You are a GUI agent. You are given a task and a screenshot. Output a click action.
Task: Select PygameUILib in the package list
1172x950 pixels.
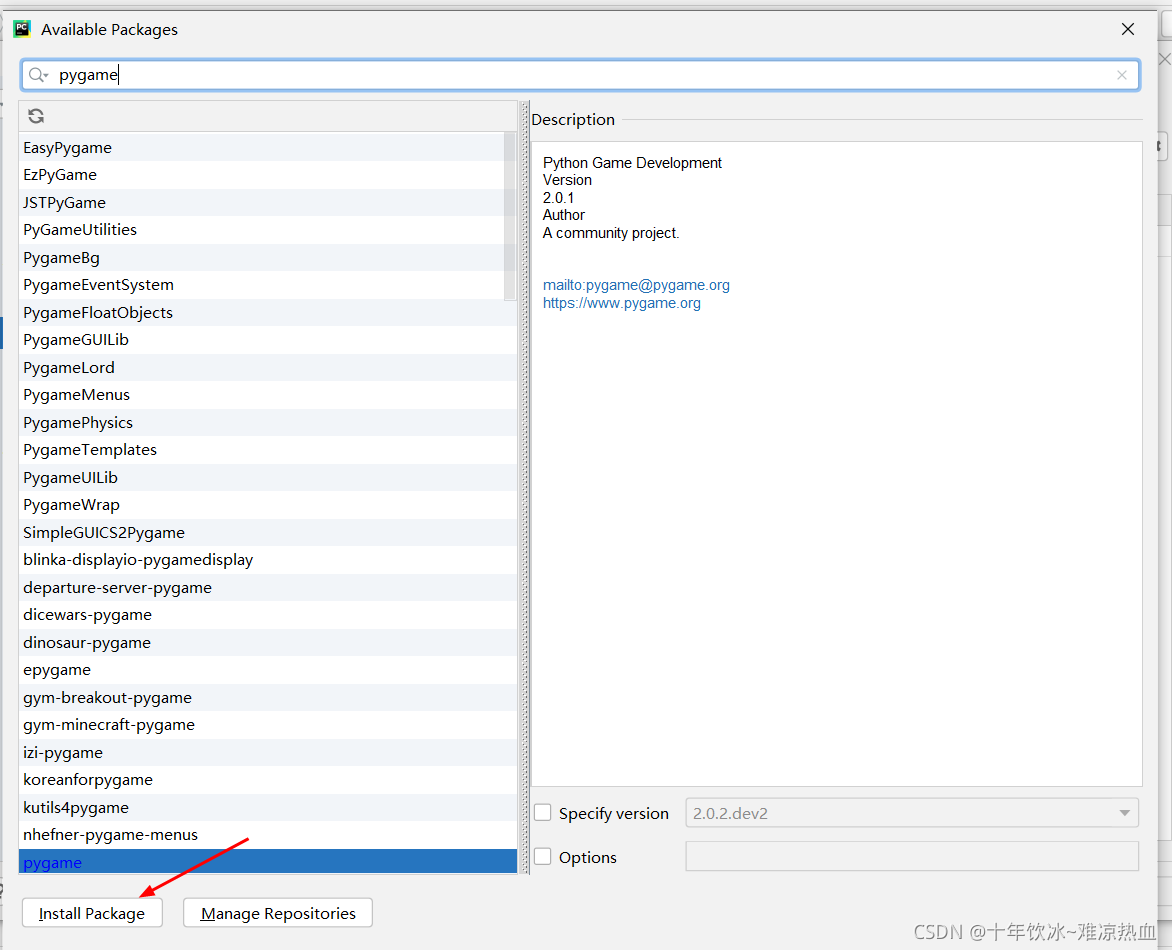pos(268,477)
